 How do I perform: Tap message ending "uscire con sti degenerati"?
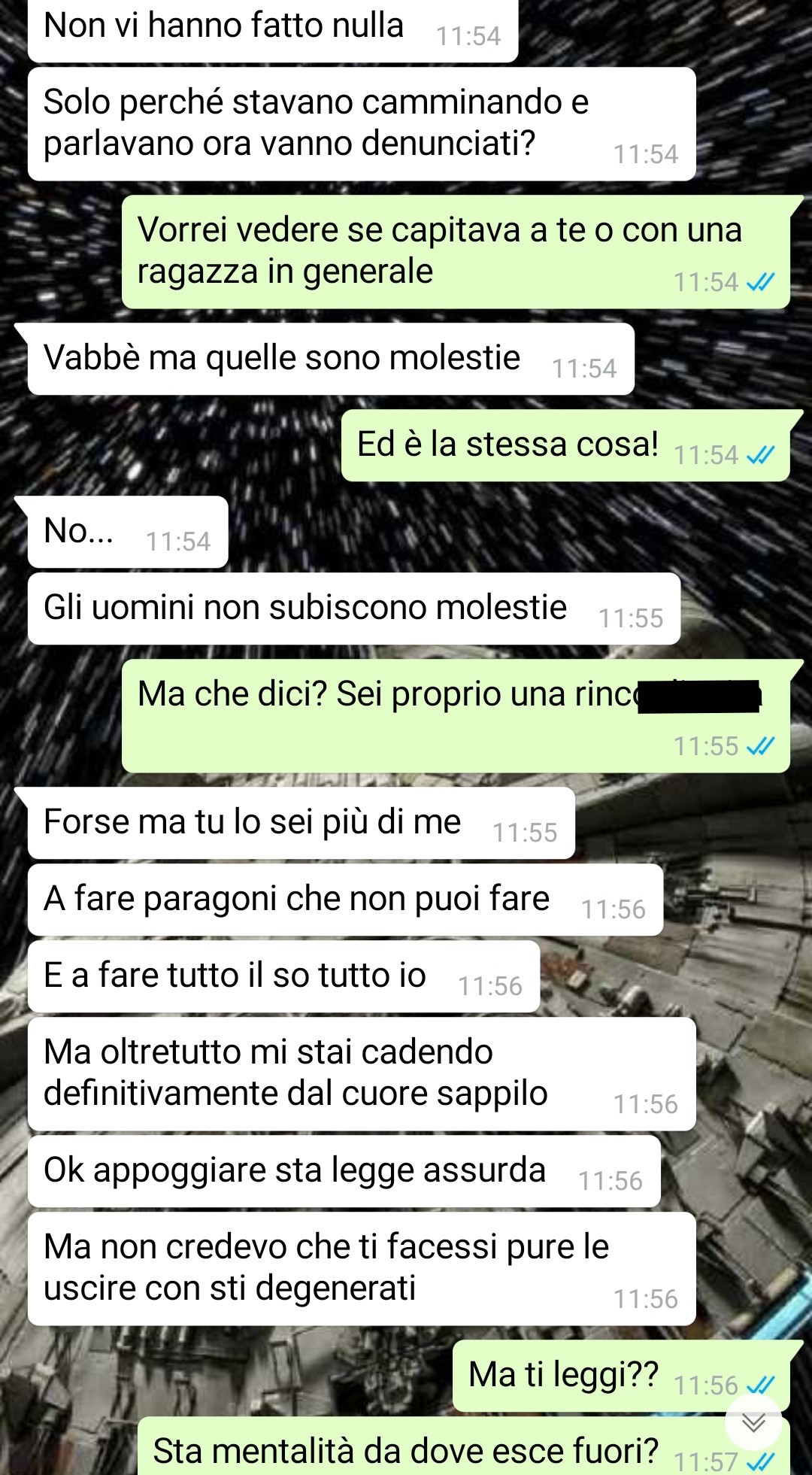[362, 1269]
